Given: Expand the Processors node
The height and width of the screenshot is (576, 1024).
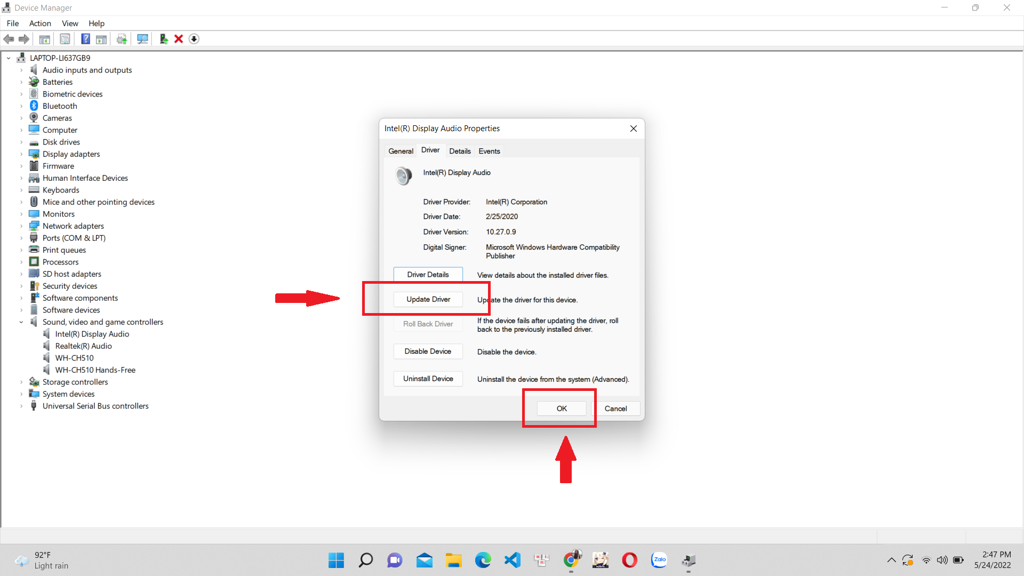Looking at the screenshot, I should pos(22,262).
